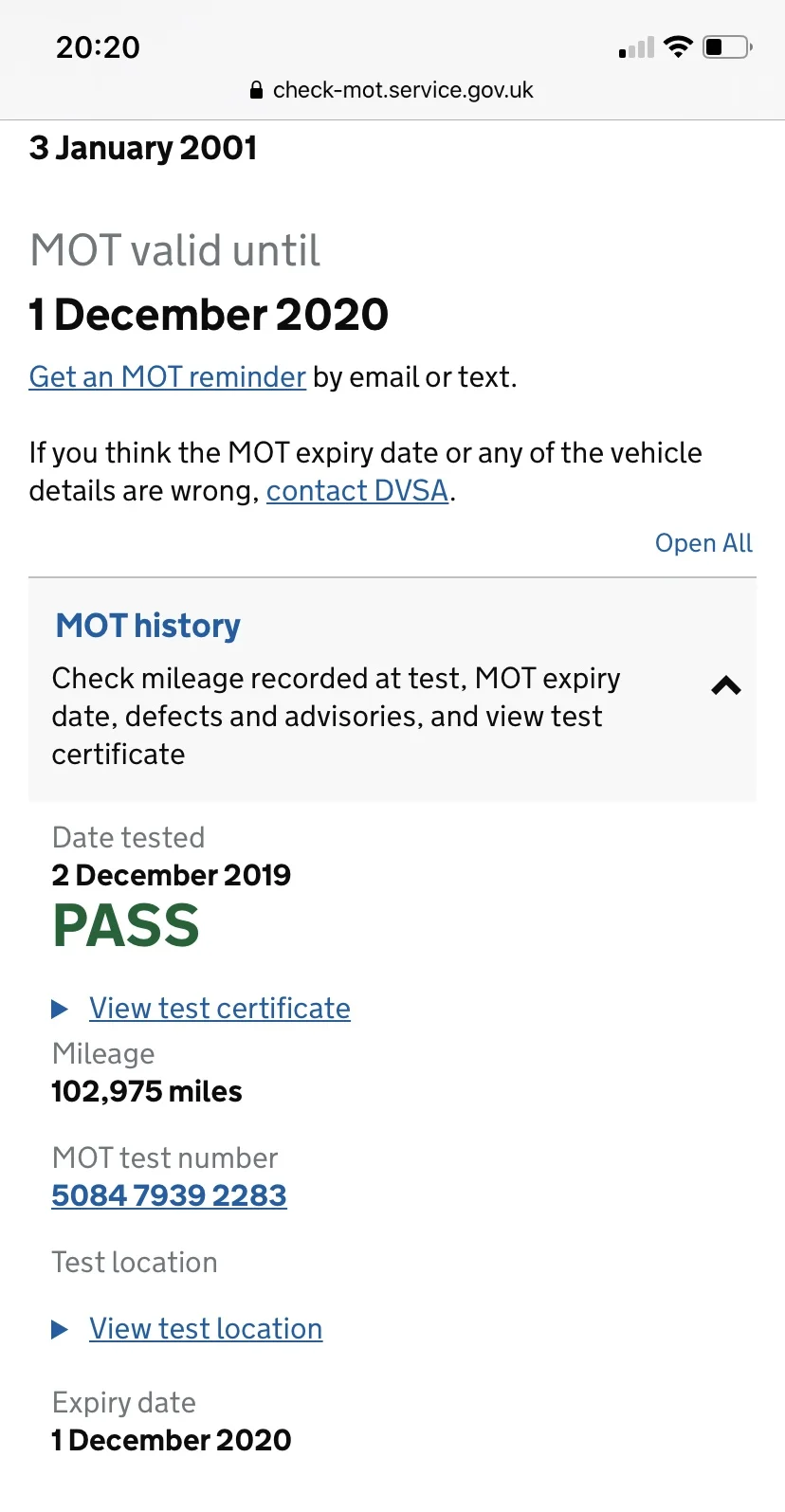
Task: Tap the MOT history description text
Action: pyautogui.click(x=336, y=716)
